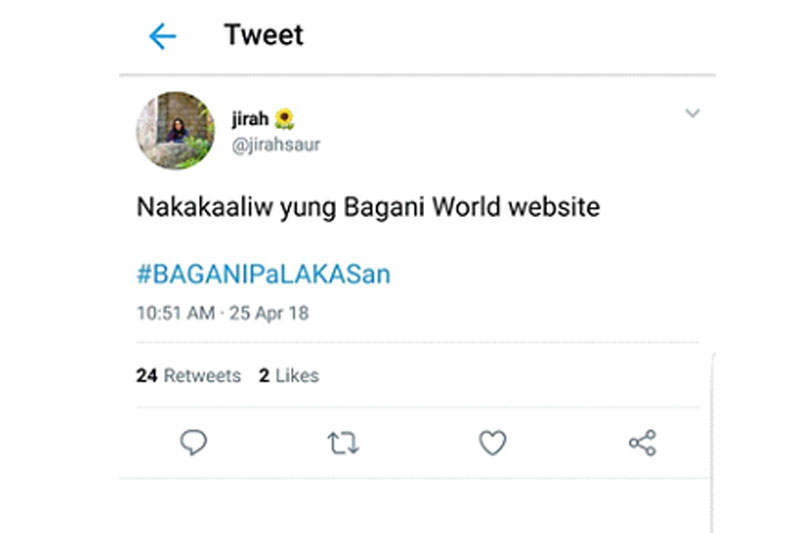The width and height of the screenshot is (800, 533).
Task: Click the Tweet header title
Action: pyautogui.click(x=264, y=35)
